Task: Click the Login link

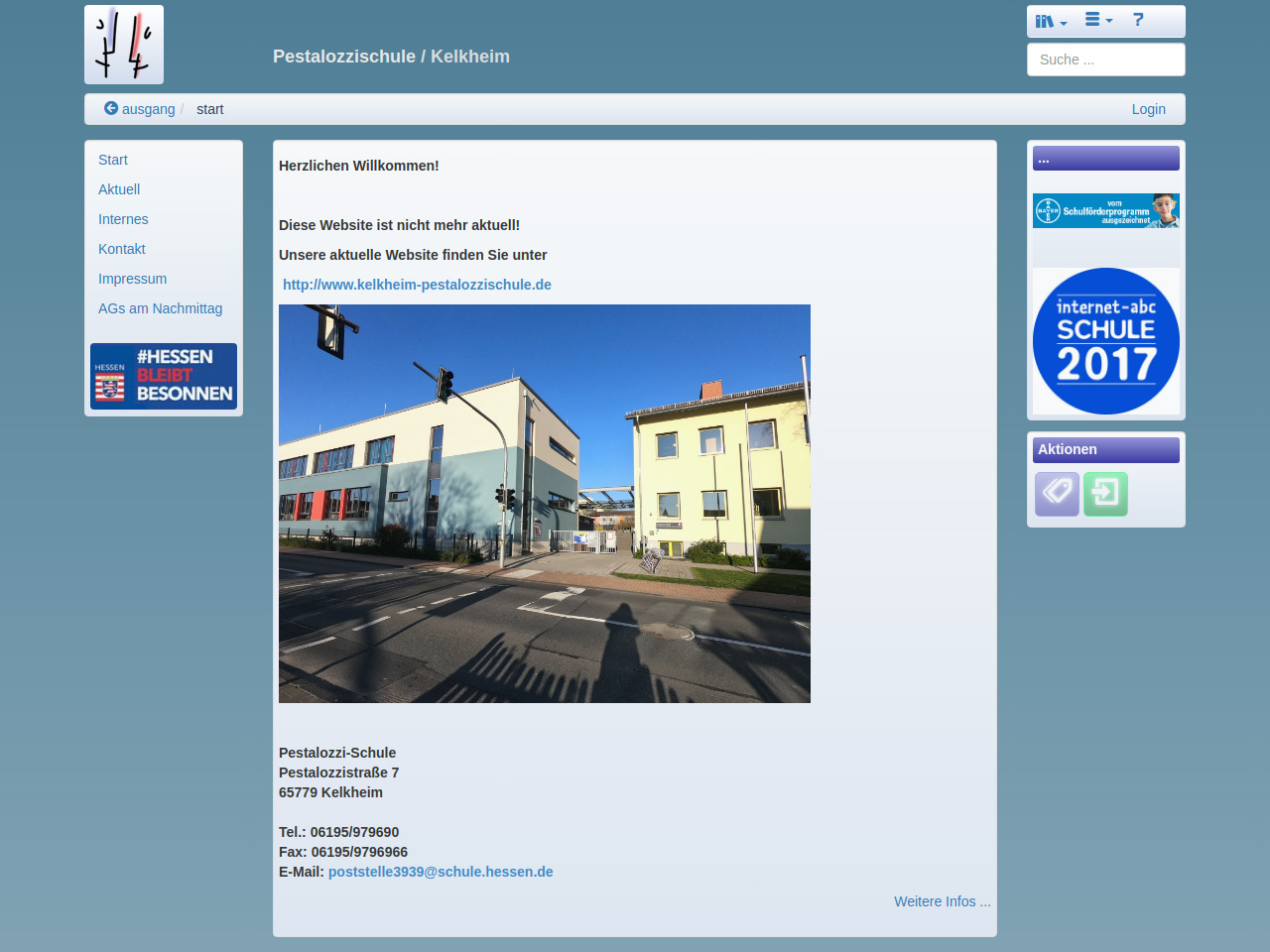Action: pos(1148,109)
